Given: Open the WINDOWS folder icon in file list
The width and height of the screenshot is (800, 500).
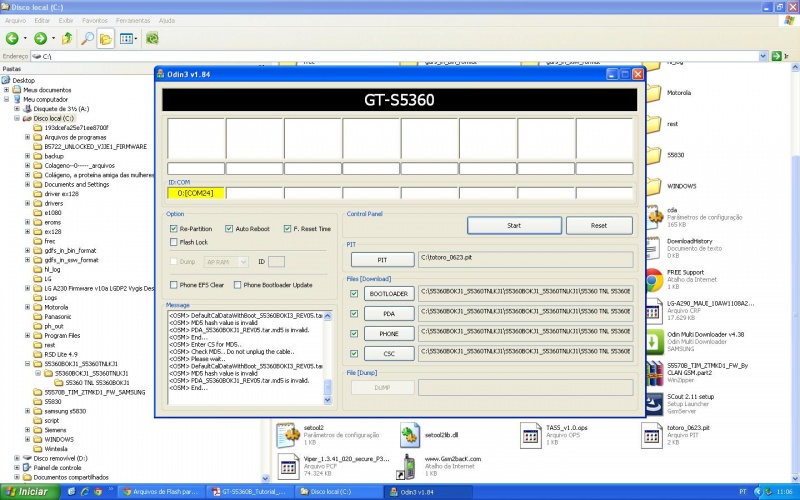Looking at the screenshot, I should [x=654, y=187].
